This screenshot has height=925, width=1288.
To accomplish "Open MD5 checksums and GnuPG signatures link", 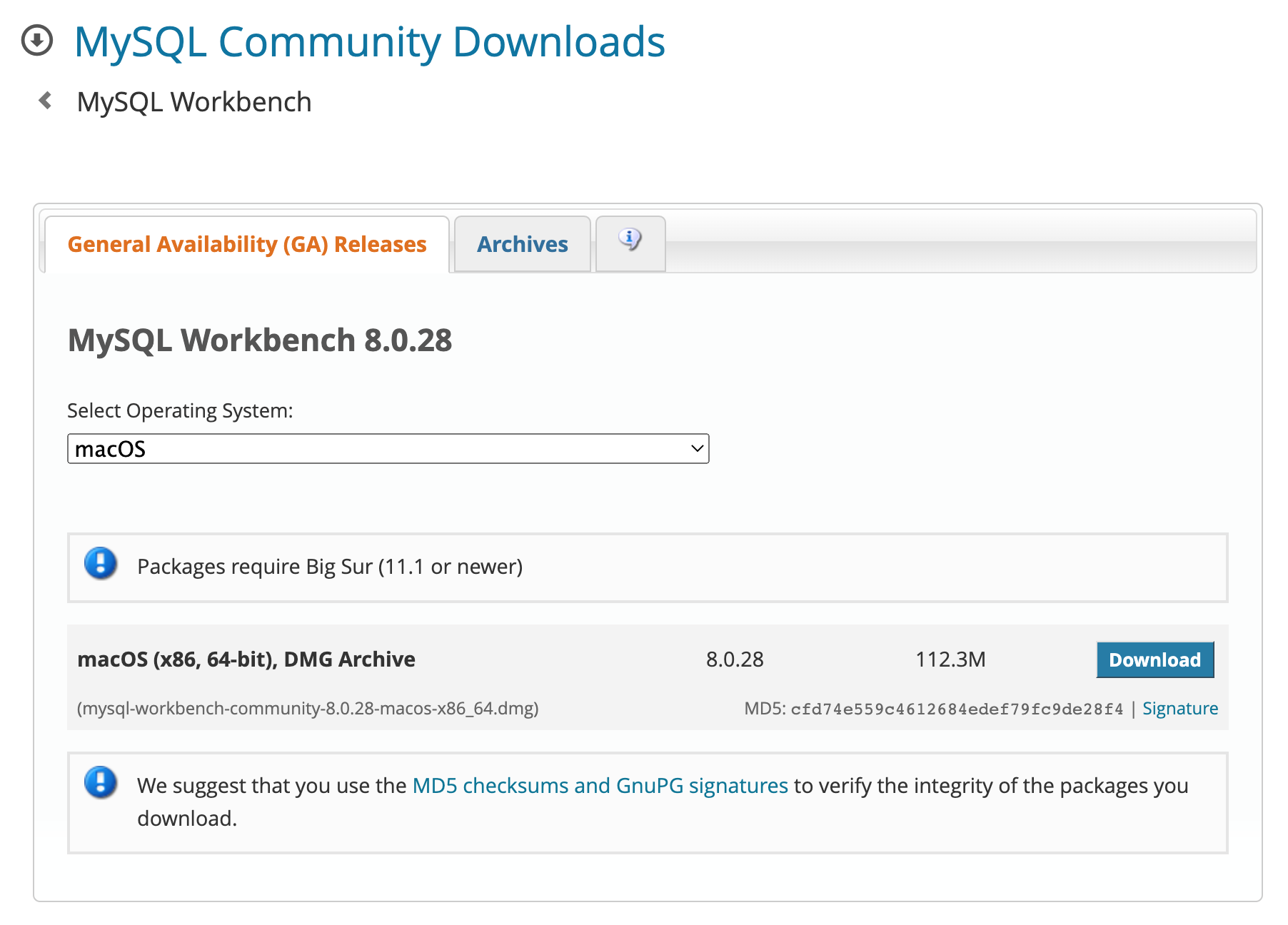I will [600, 785].
